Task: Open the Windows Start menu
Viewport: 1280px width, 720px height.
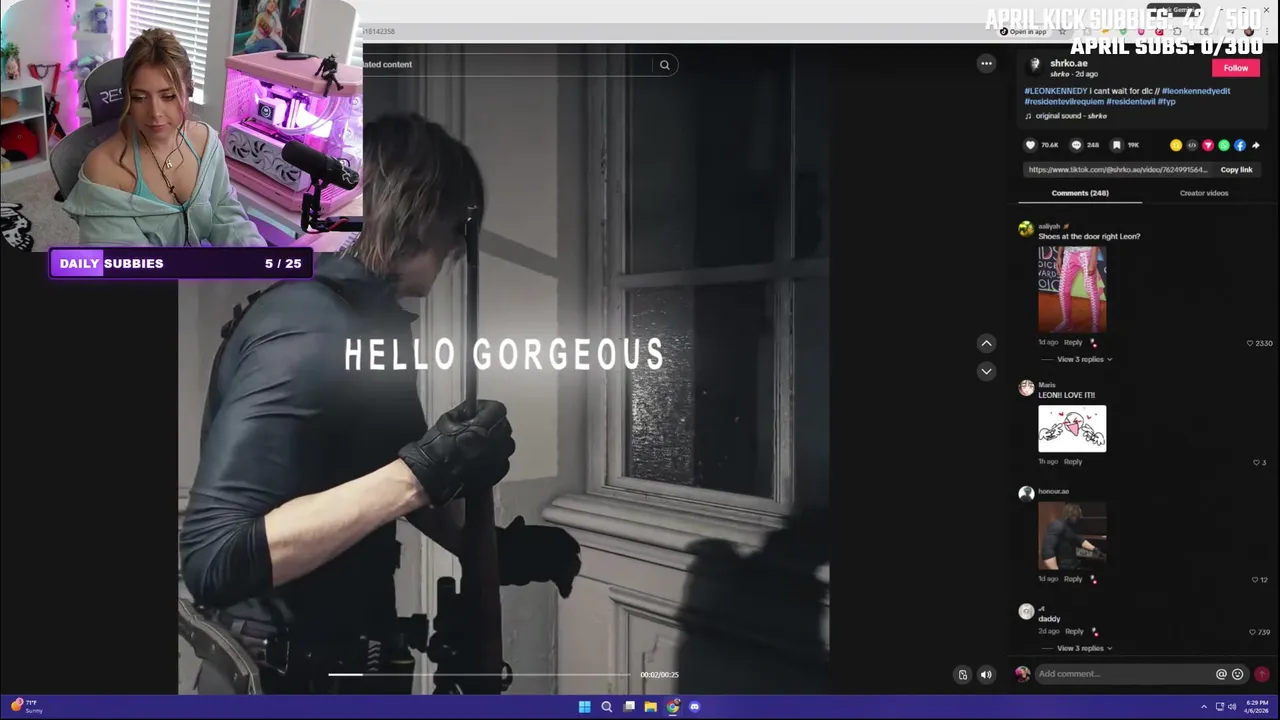Action: tap(584, 707)
